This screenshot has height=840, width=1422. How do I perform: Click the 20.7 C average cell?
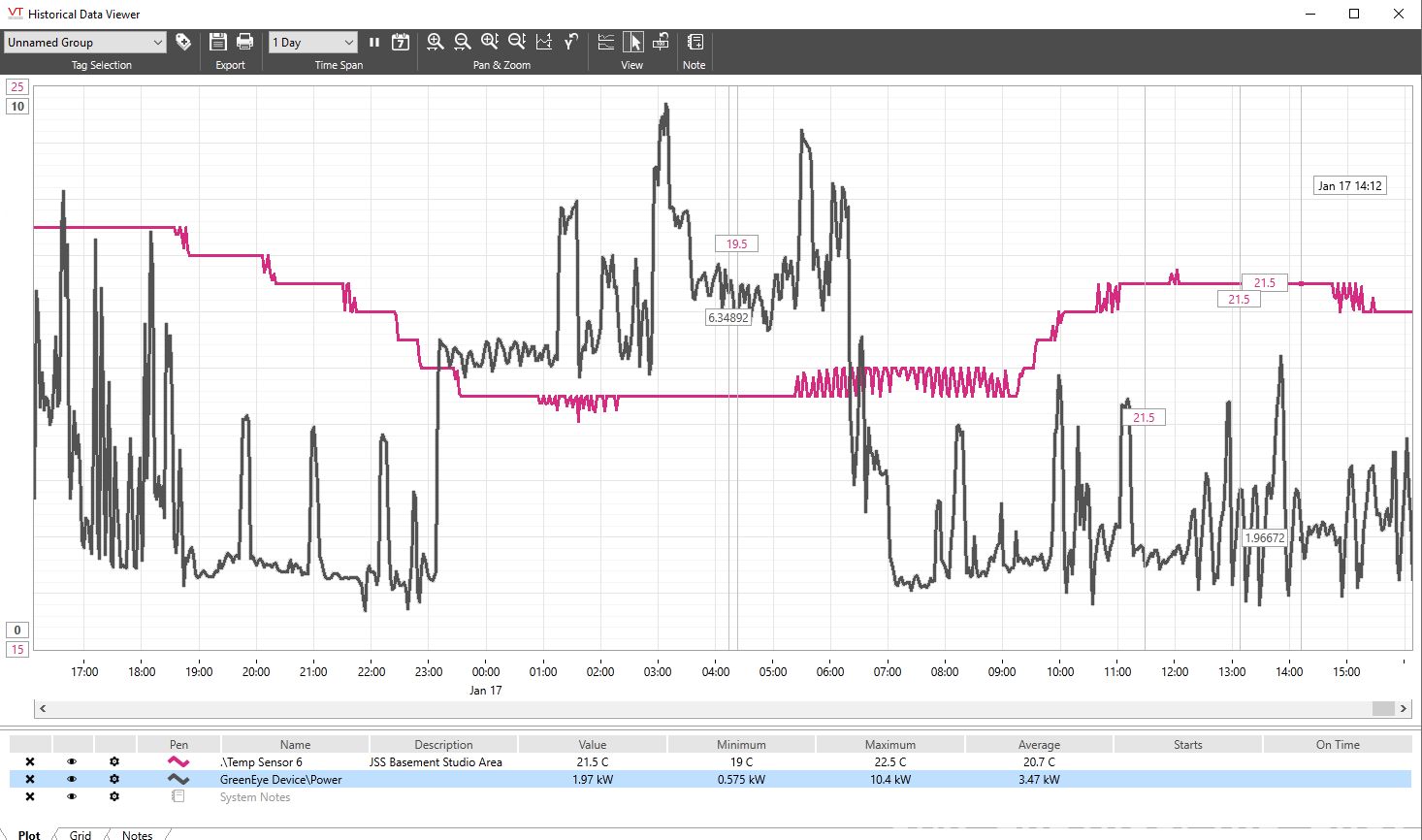tap(1039, 762)
